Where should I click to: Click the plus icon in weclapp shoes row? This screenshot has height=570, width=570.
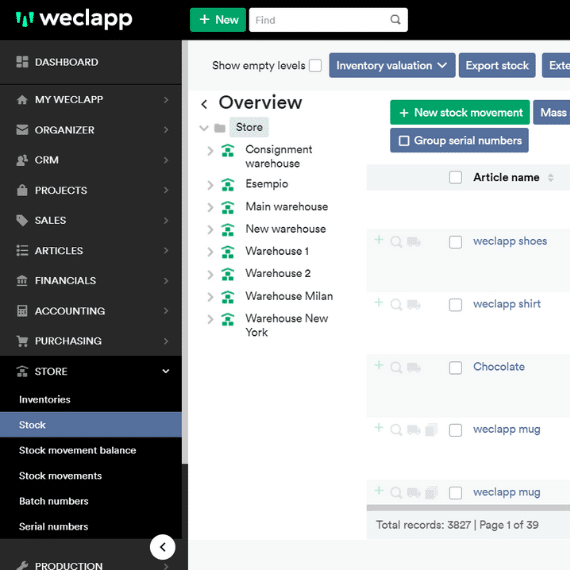pyautogui.click(x=379, y=239)
